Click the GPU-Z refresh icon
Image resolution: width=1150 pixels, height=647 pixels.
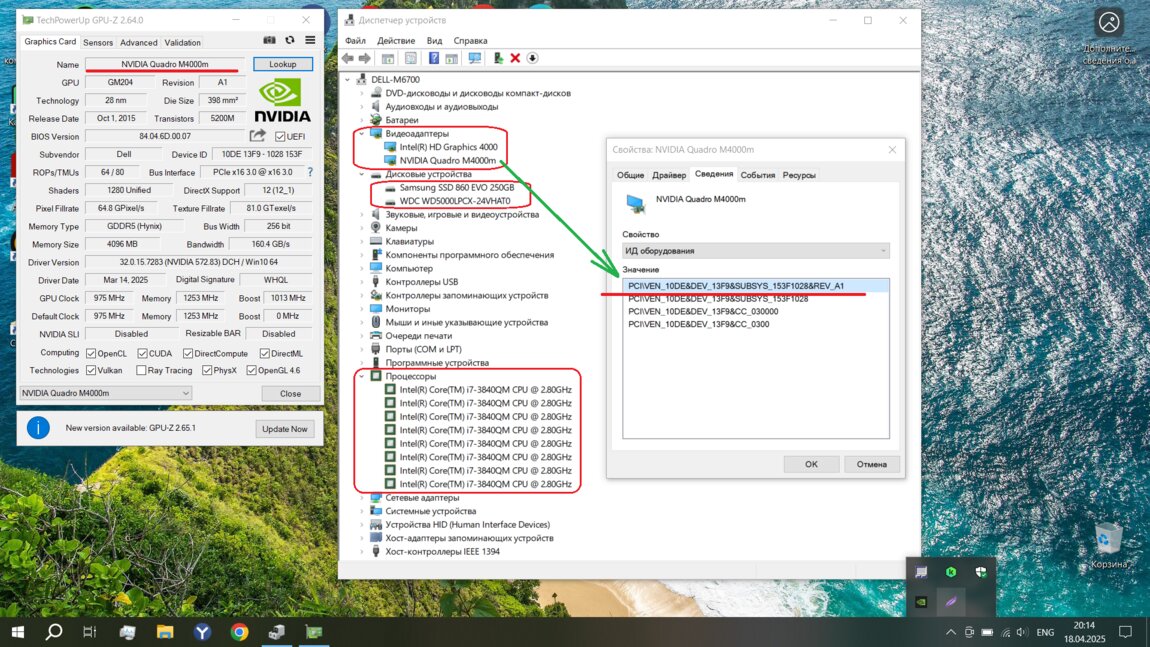[x=290, y=41]
